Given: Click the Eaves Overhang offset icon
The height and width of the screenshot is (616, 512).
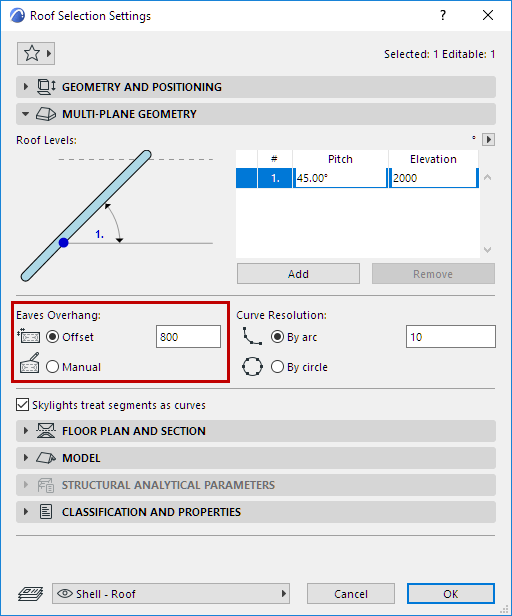Looking at the screenshot, I should (x=29, y=336).
